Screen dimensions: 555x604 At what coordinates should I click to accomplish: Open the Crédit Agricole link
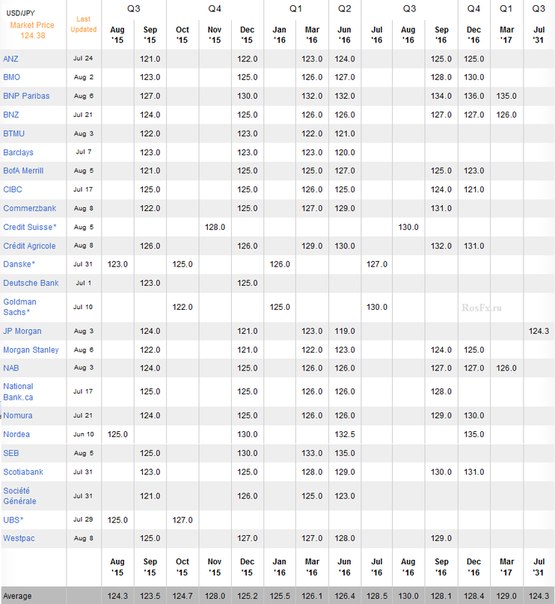(x=29, y=246)
